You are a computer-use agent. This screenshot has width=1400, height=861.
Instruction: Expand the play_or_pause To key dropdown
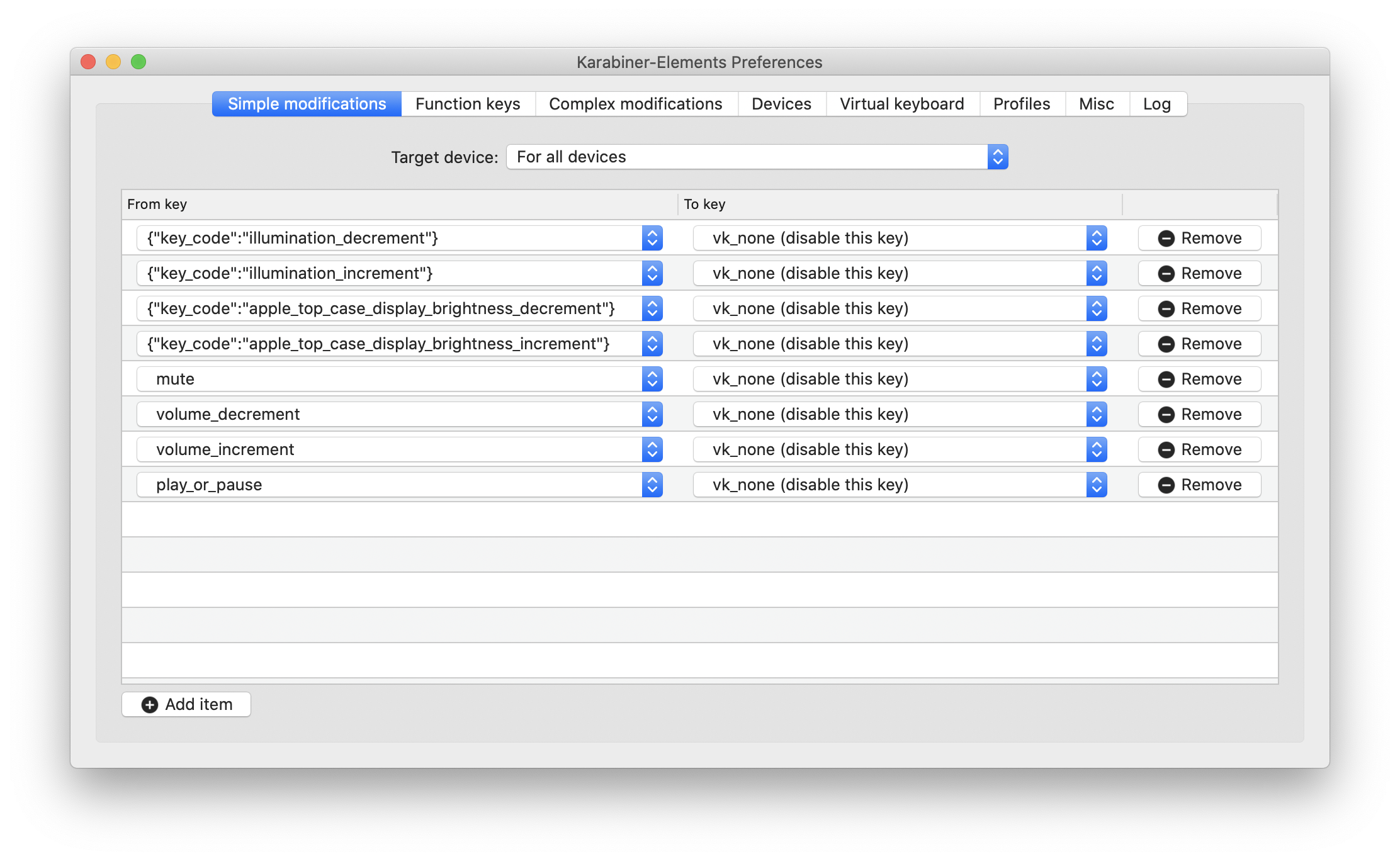[1097, 485]
